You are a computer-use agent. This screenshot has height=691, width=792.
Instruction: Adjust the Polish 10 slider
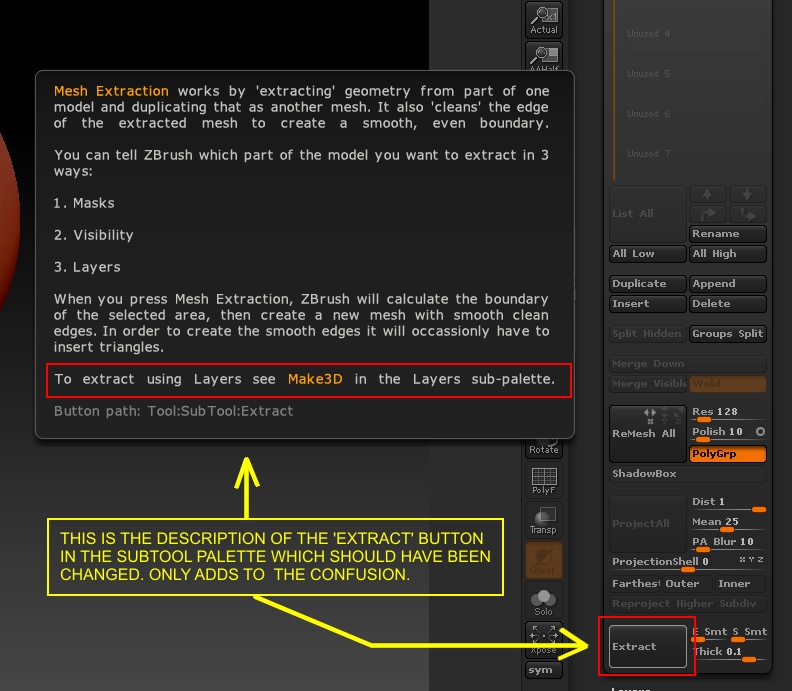coord(722,433)
